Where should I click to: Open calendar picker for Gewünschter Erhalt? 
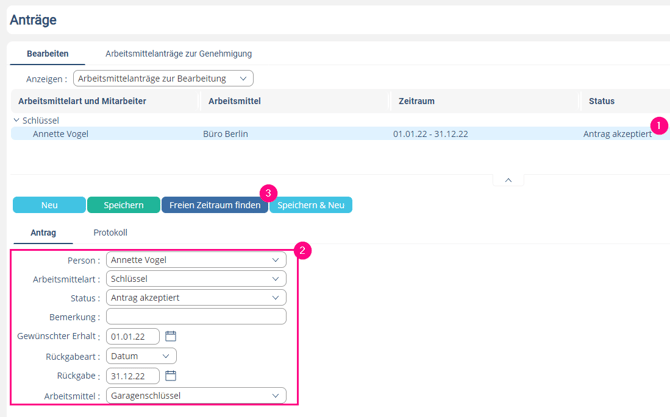click(x=170, y=336)
